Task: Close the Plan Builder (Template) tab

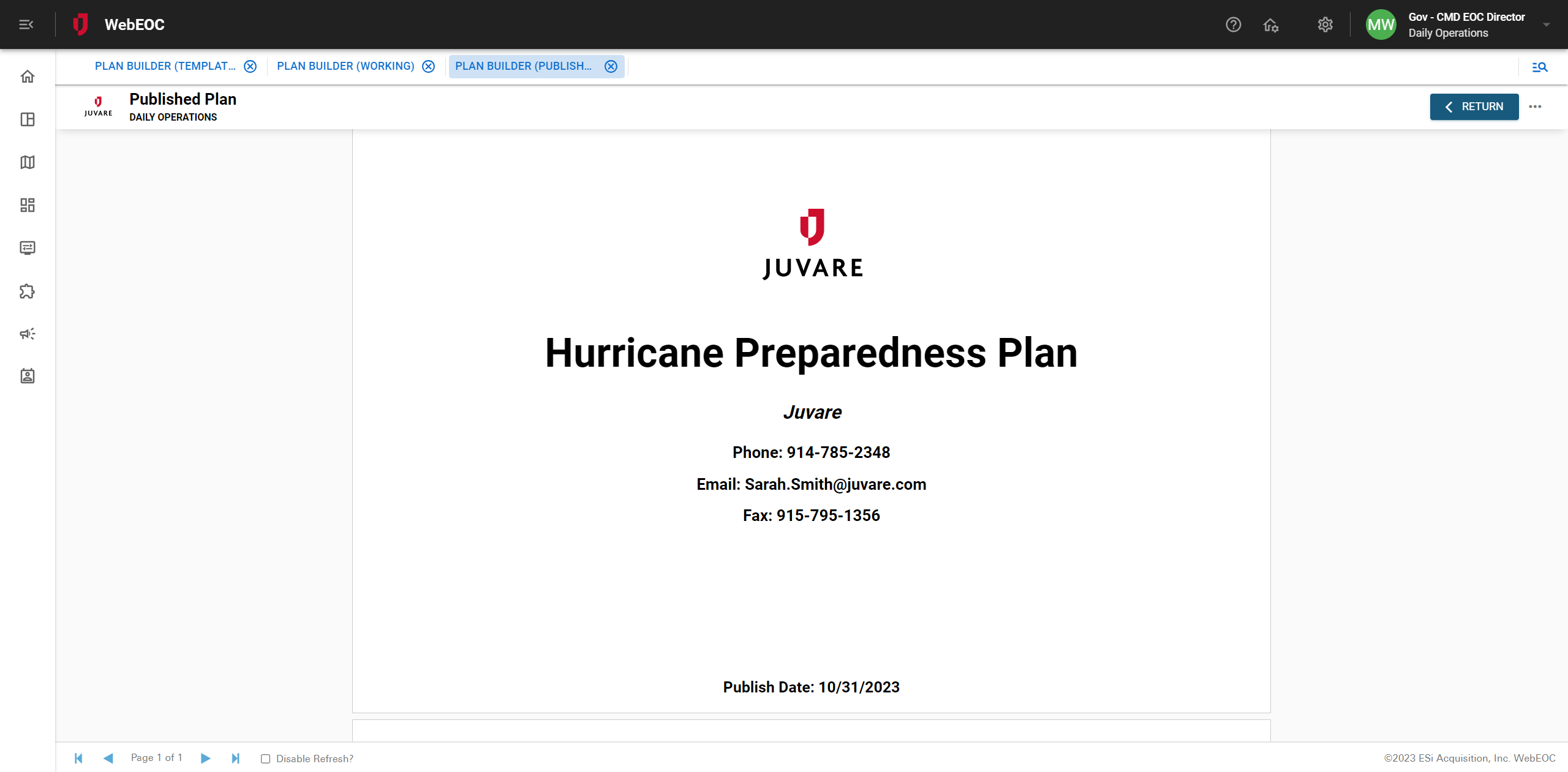Action: [x=250, y=67]
